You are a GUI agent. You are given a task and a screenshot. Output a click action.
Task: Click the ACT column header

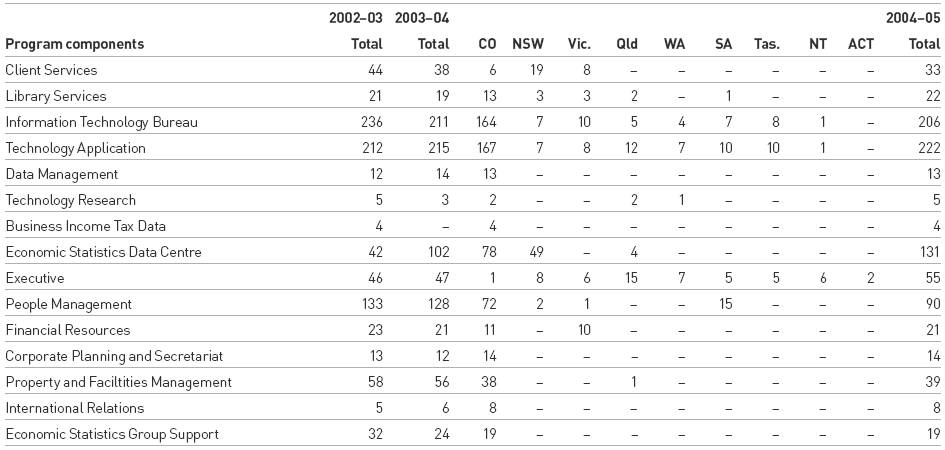point(860,44)
